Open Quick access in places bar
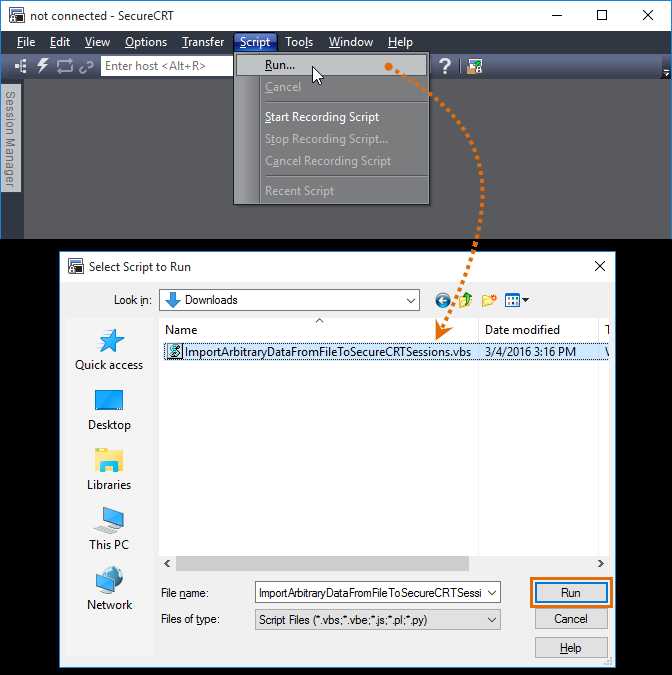 coord(109,350)
